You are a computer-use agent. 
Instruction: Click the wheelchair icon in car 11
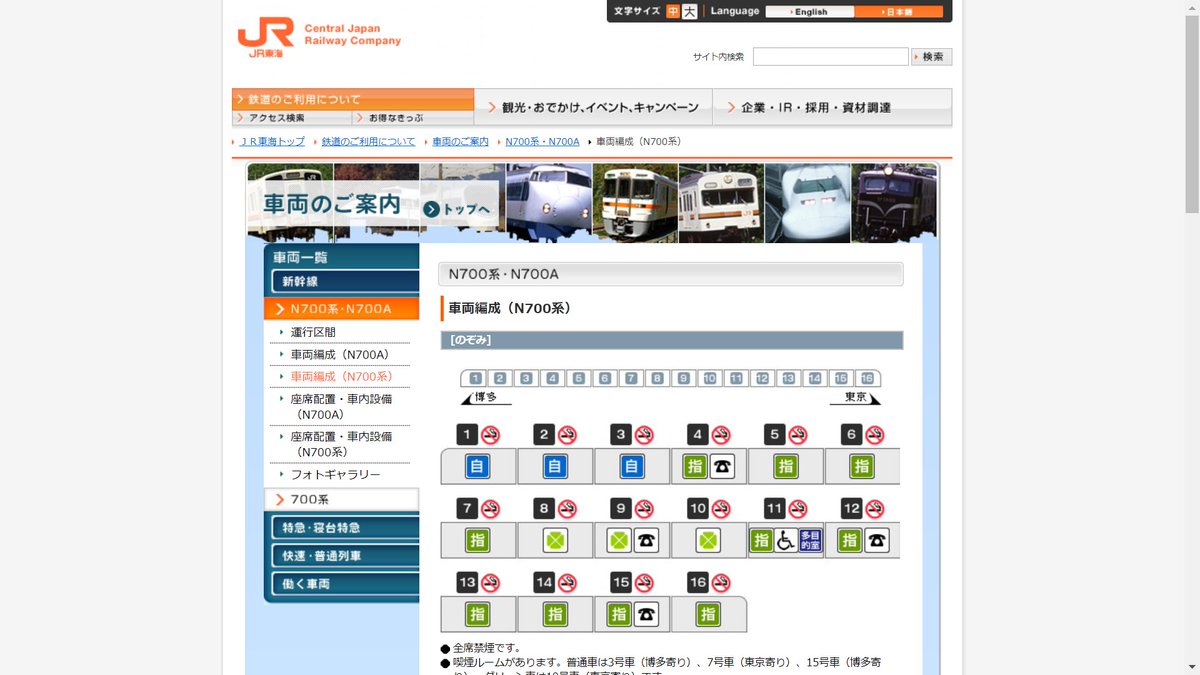coord(786,540)
